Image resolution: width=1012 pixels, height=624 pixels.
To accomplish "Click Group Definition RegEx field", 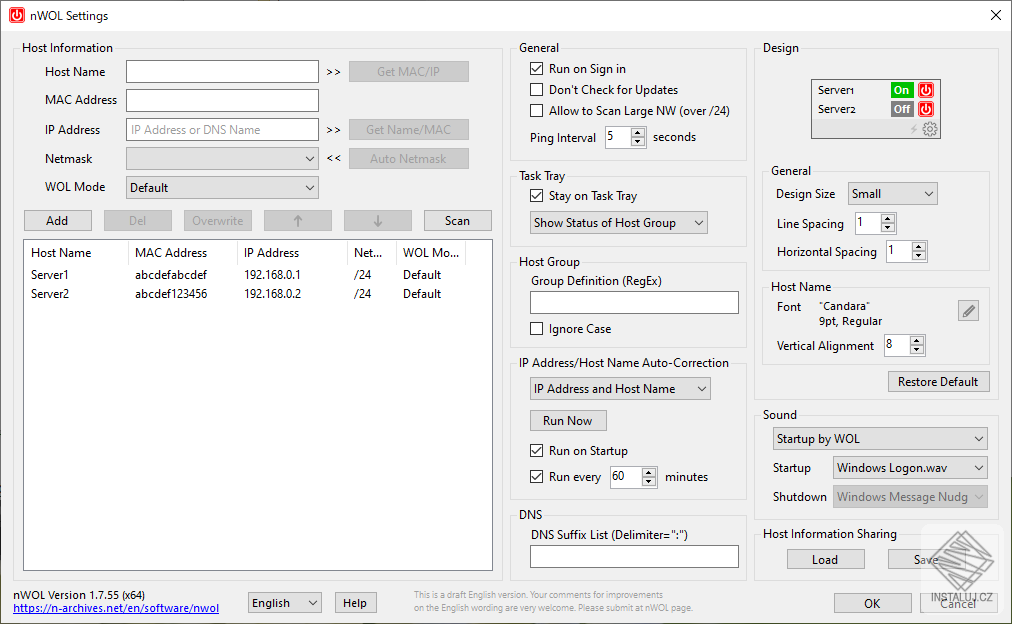I will pyautogui.click(x=634, y=303).
